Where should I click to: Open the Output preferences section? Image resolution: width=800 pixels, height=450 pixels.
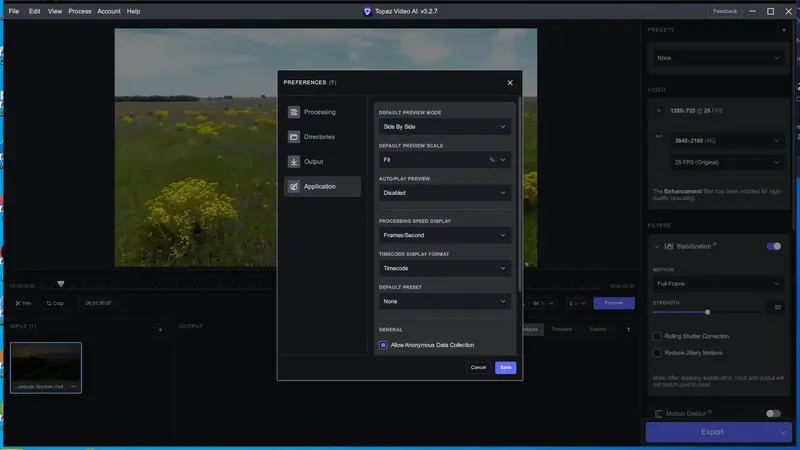click(322, 161)
